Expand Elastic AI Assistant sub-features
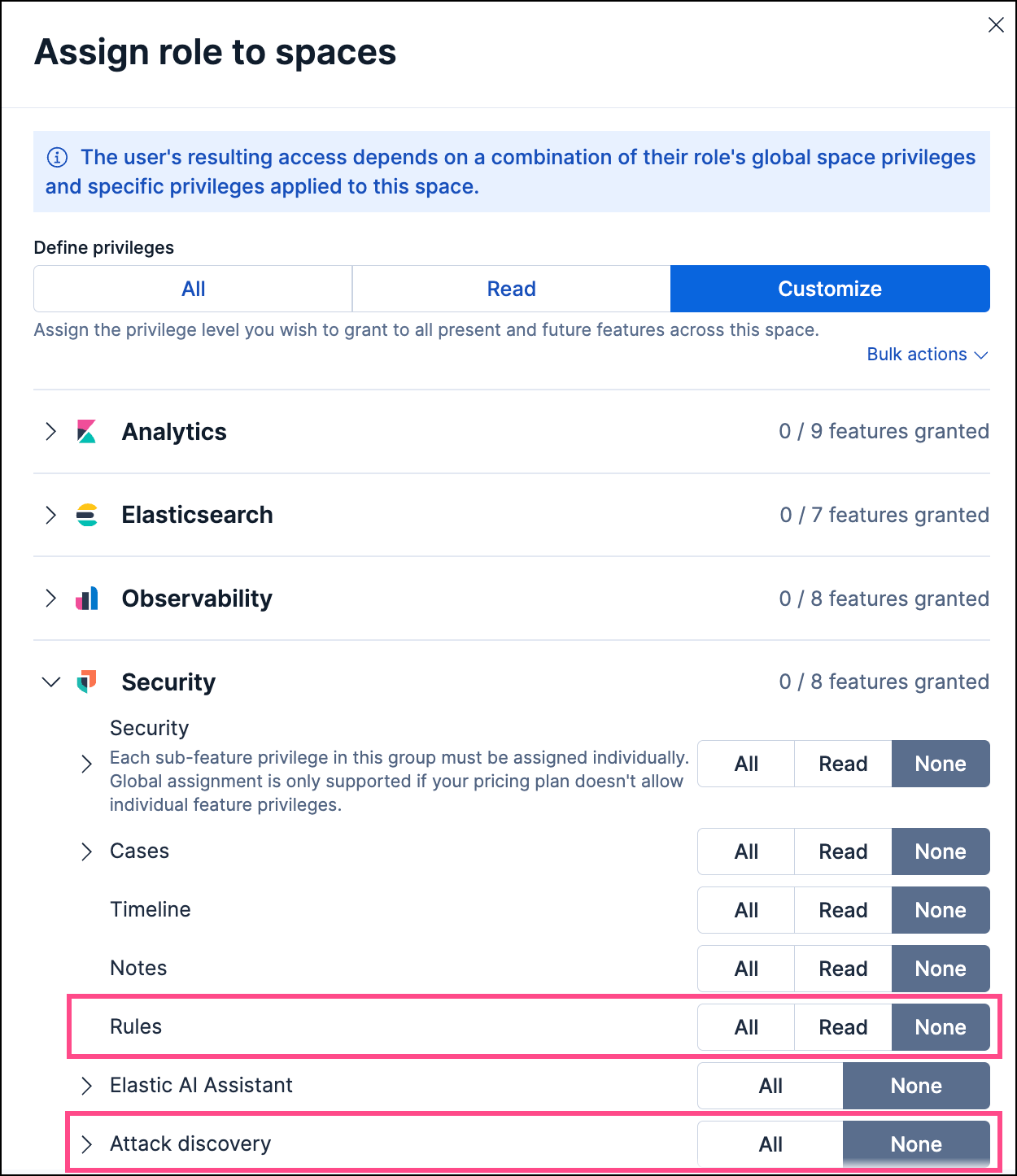 [87, 1086]
